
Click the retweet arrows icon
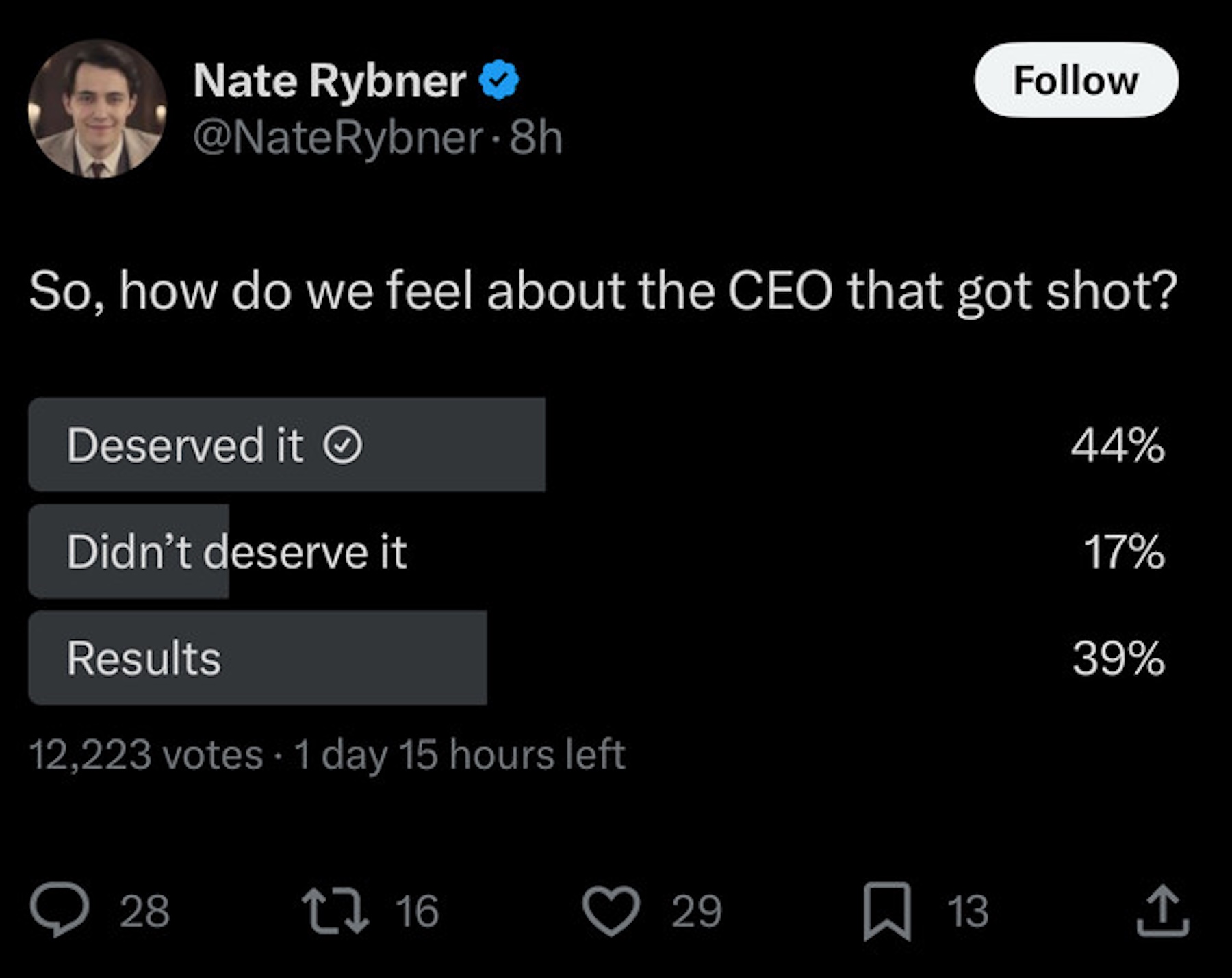[335, 911]
